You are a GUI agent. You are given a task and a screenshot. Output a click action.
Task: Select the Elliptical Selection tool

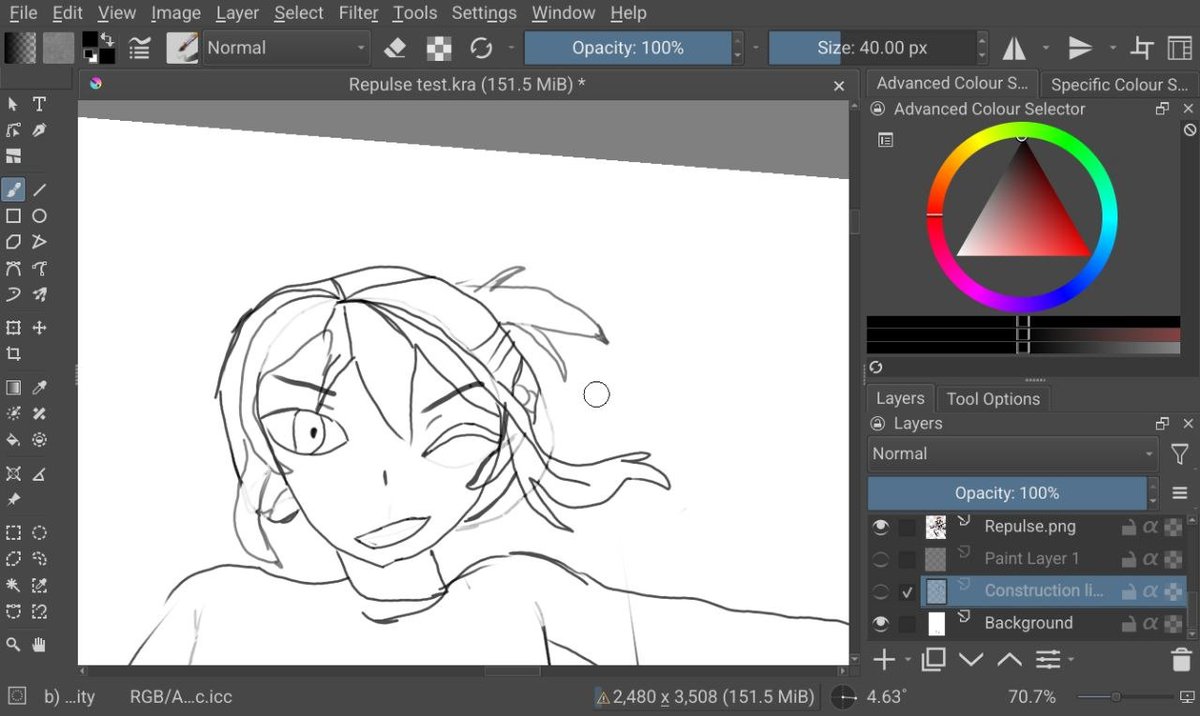click(39, 532)
